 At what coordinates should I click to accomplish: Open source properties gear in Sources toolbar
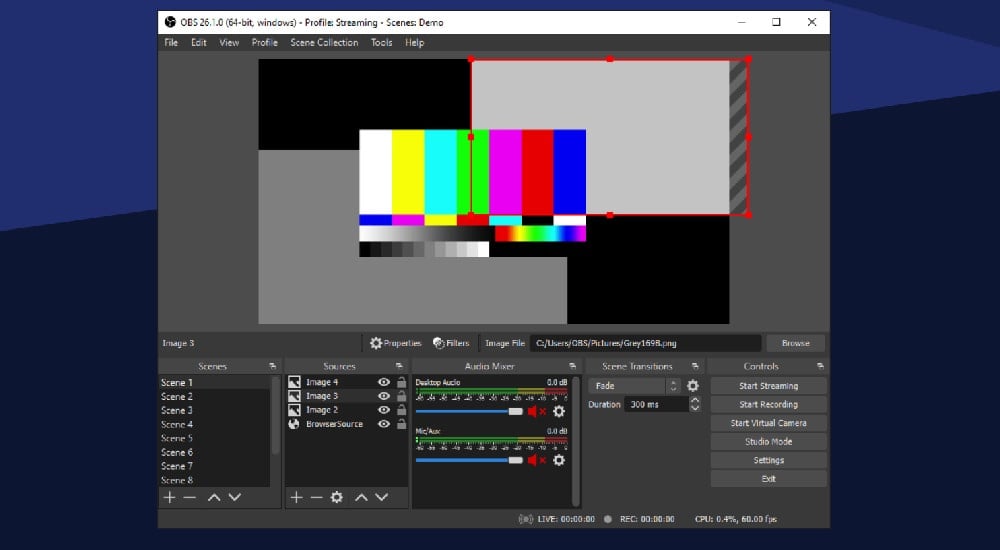coord(337,497)
